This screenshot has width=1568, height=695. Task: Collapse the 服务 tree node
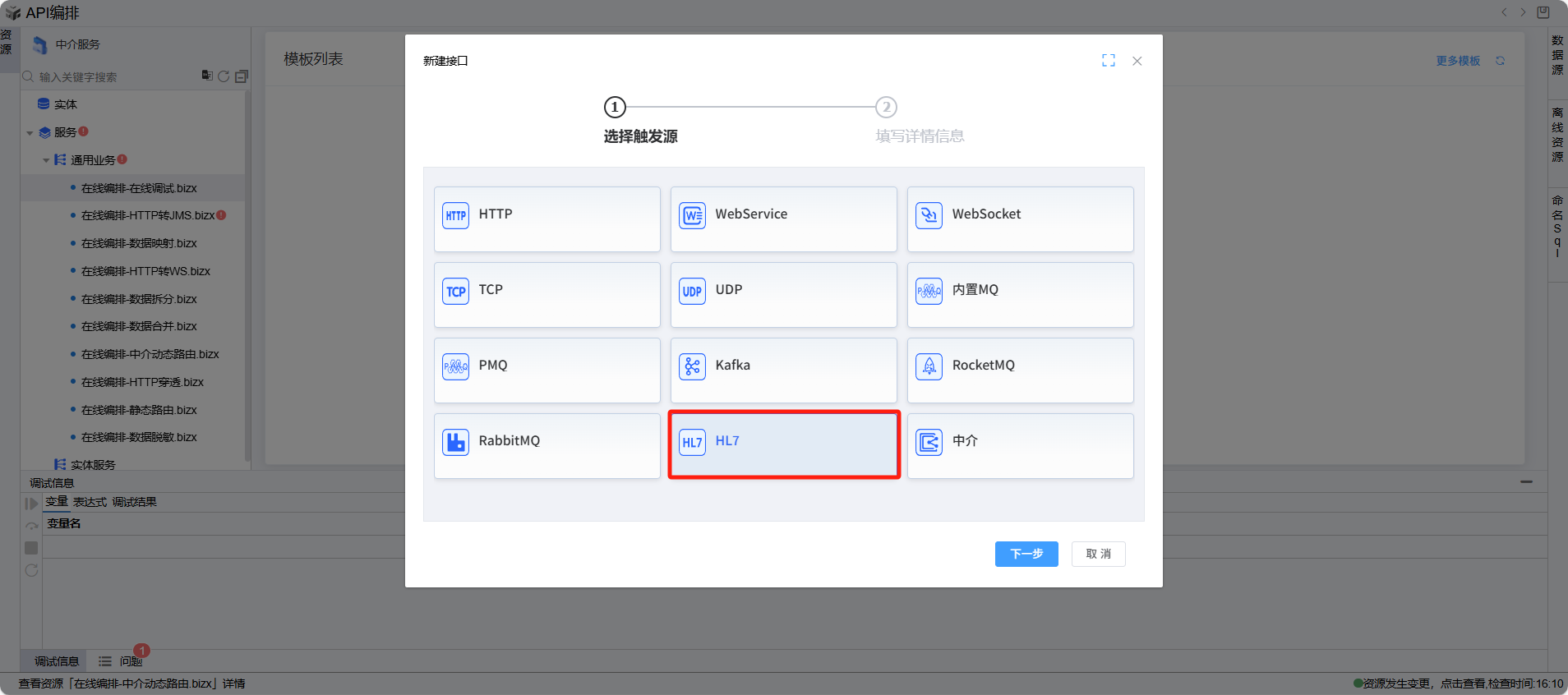(30, 133)
